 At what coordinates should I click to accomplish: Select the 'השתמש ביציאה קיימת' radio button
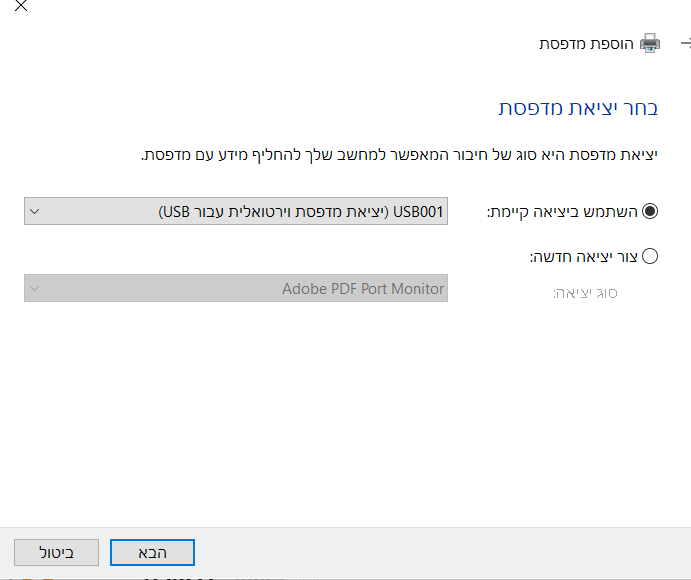click(650, 212)
